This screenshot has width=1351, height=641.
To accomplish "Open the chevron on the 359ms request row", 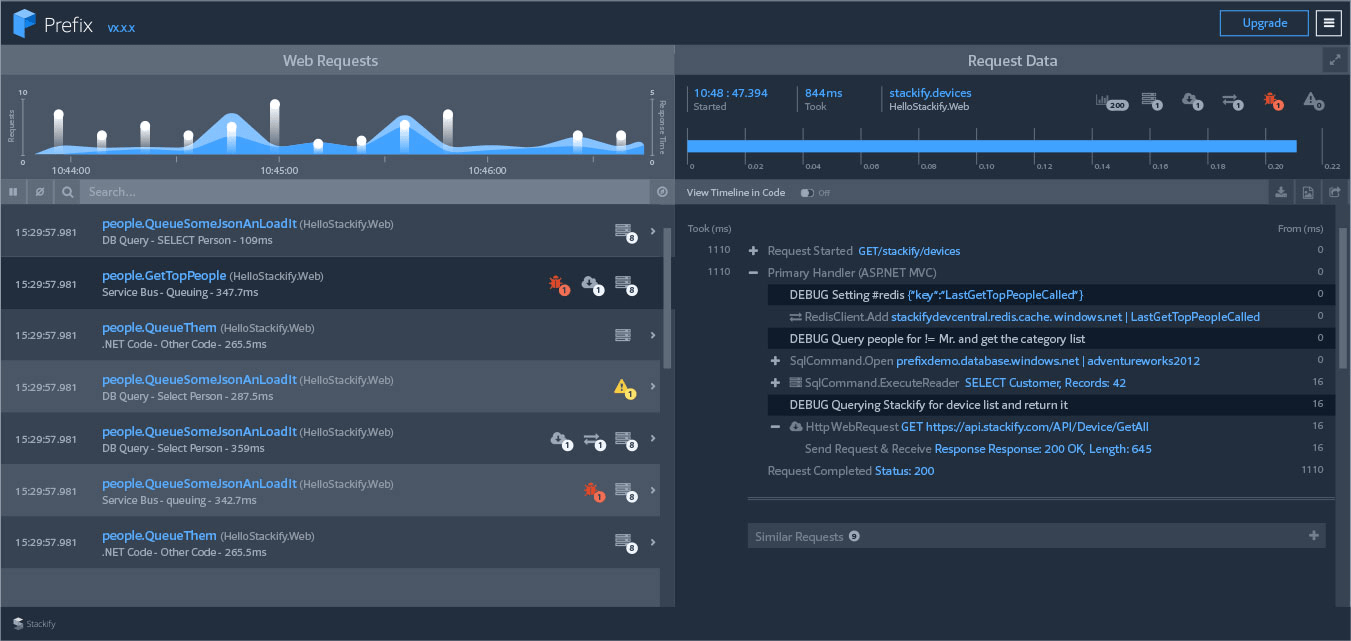I will coord(653,438).
